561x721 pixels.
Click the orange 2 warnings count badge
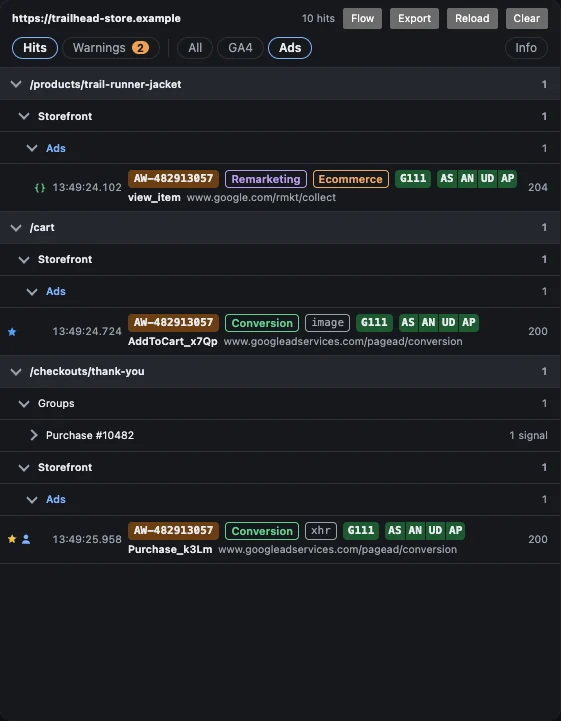coord(140,48)
